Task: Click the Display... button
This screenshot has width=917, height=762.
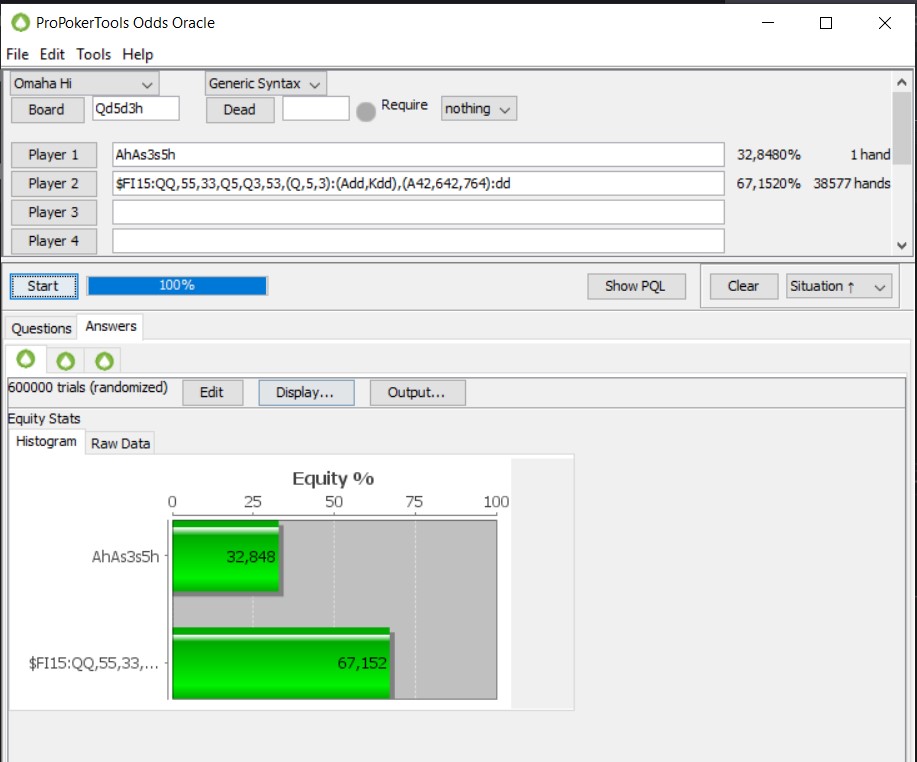Action: pos(306,392)
